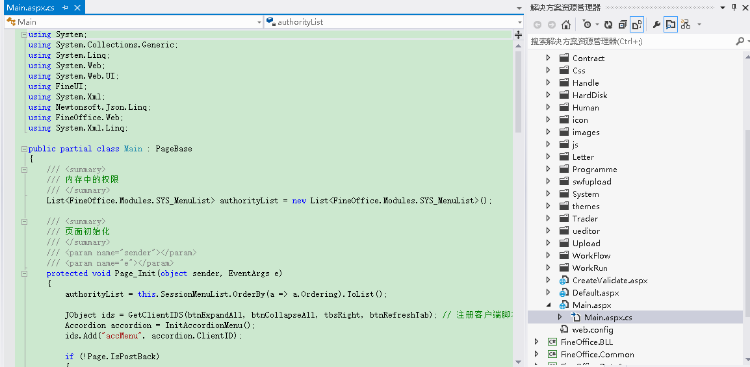Click the editor scrollbar down arrow
The width and height of the screenshot is (750, 367).
point(518,362)
